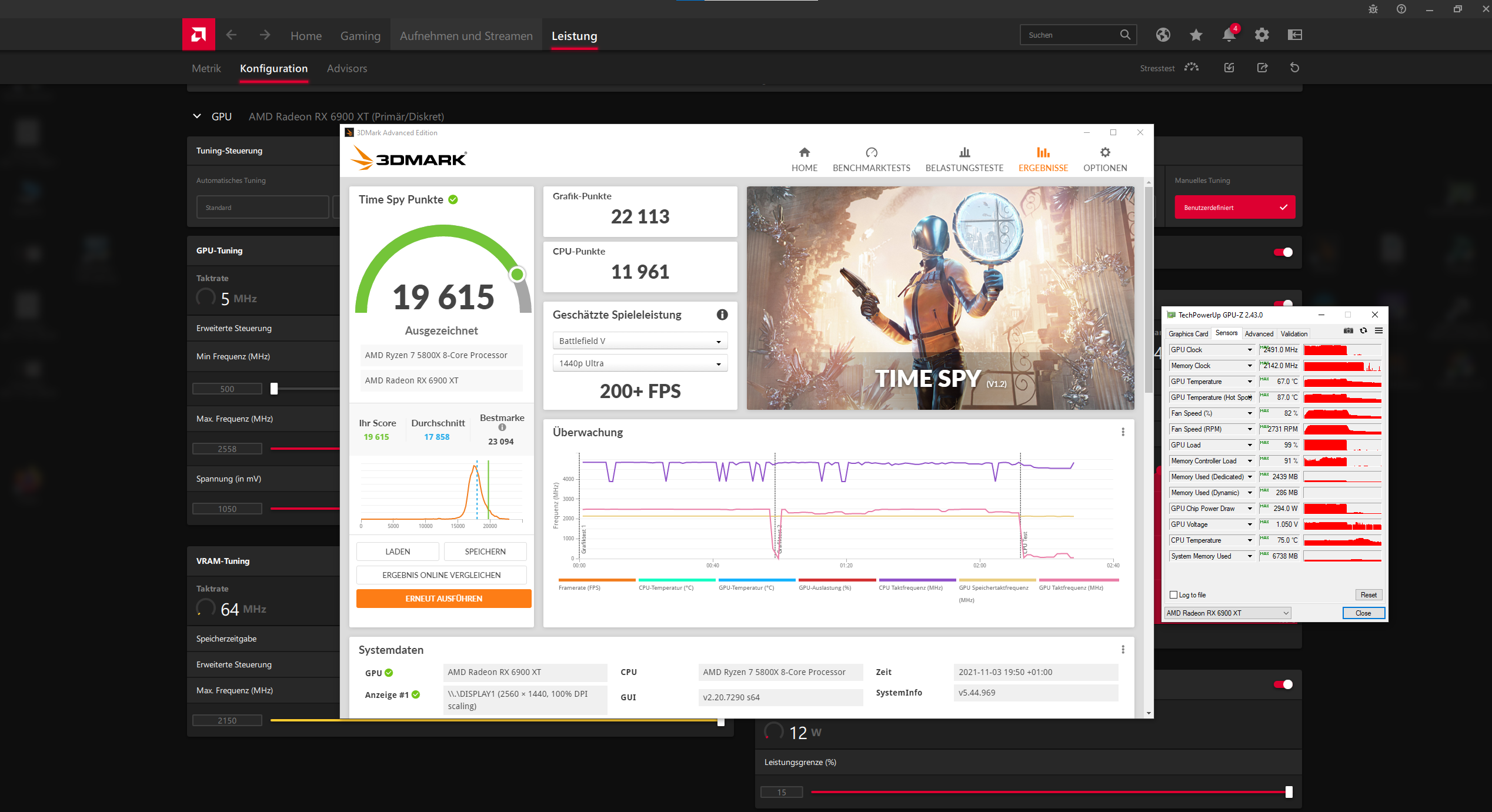
Task: Open 3DMark Benchmarktests section
Action: 871,159
